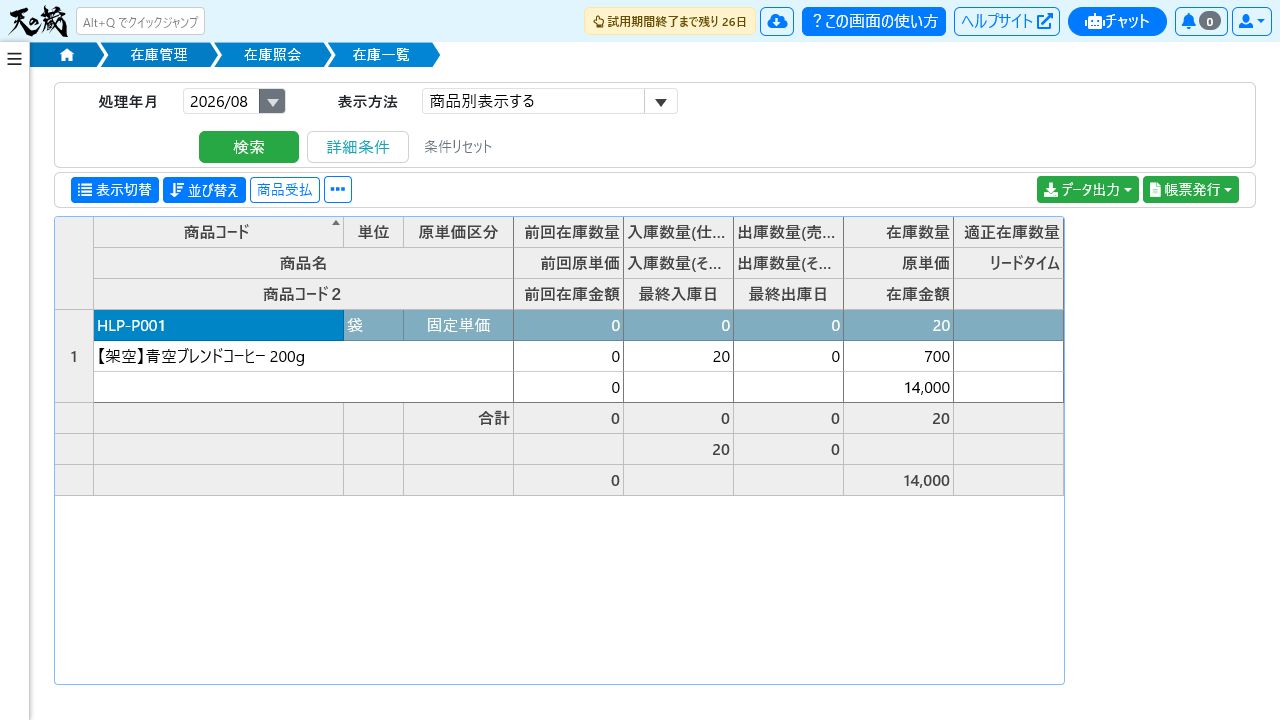Open the notification bell

[x=1201, y=21]
